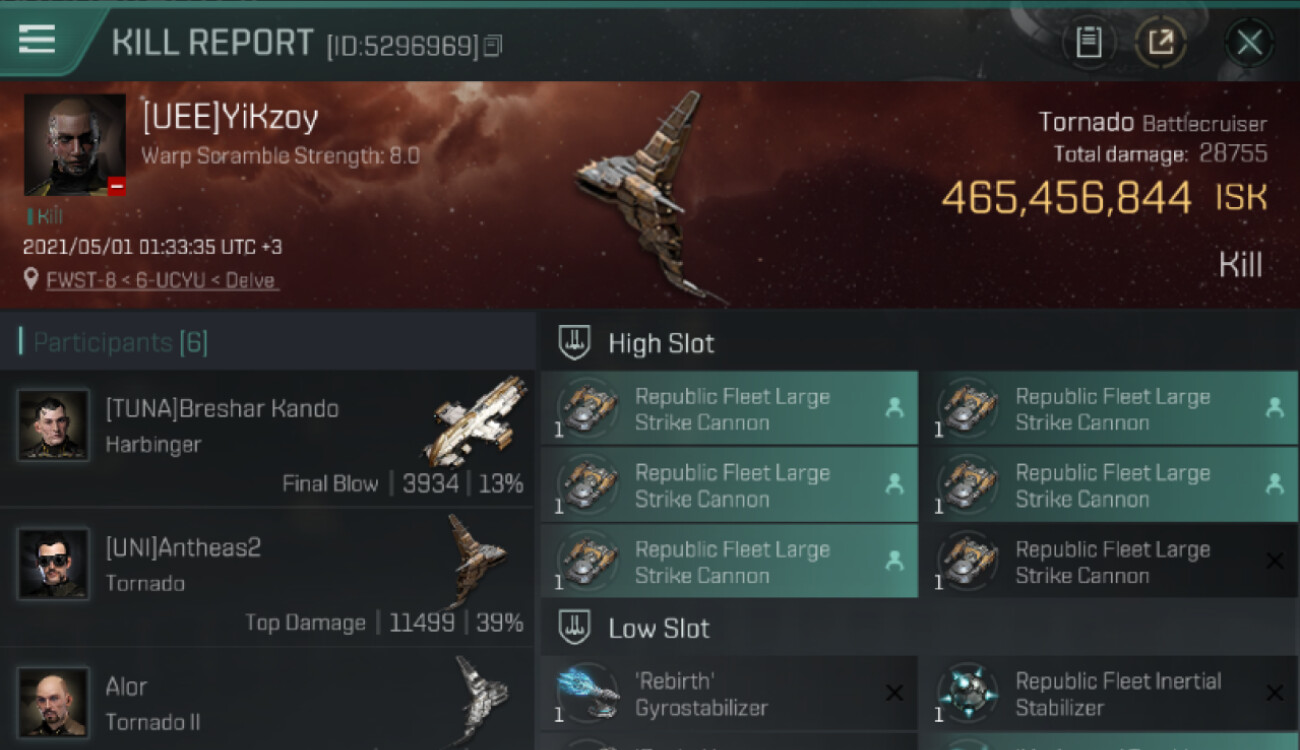The width and height of the screenshot is (1300, 750).
Task: Select Breshar Kando participant entry
Action: (267, 439)
